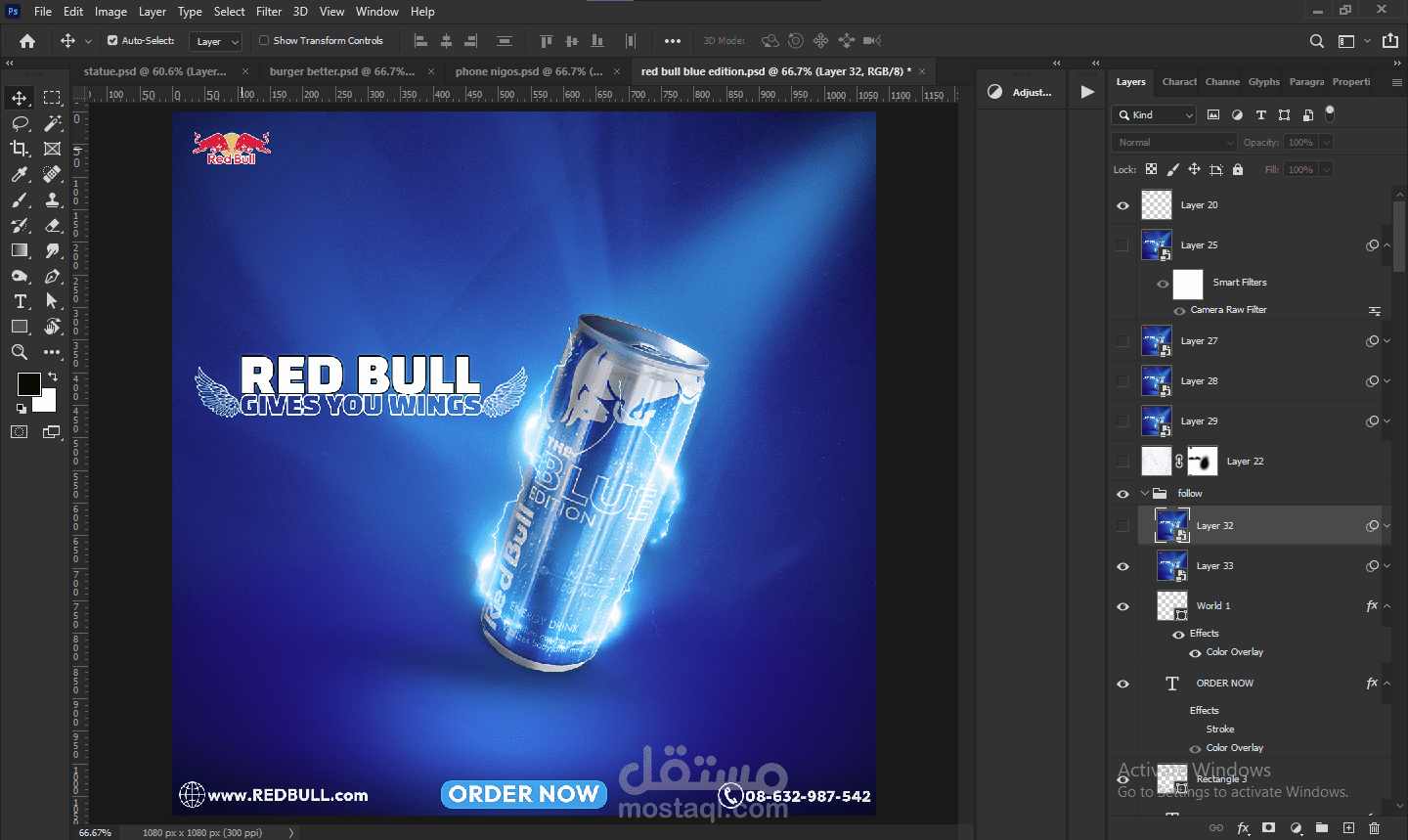
Task: Switch to burger better.psd document tab
Action: point(342,71)
